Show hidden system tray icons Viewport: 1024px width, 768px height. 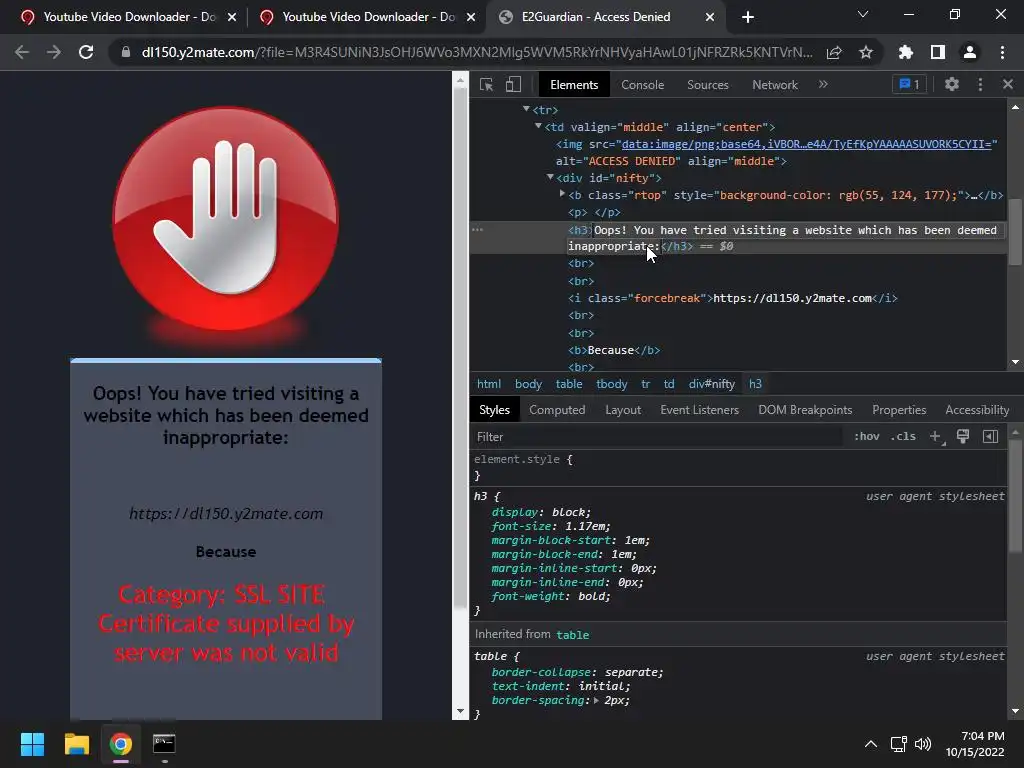pos(871,744)
